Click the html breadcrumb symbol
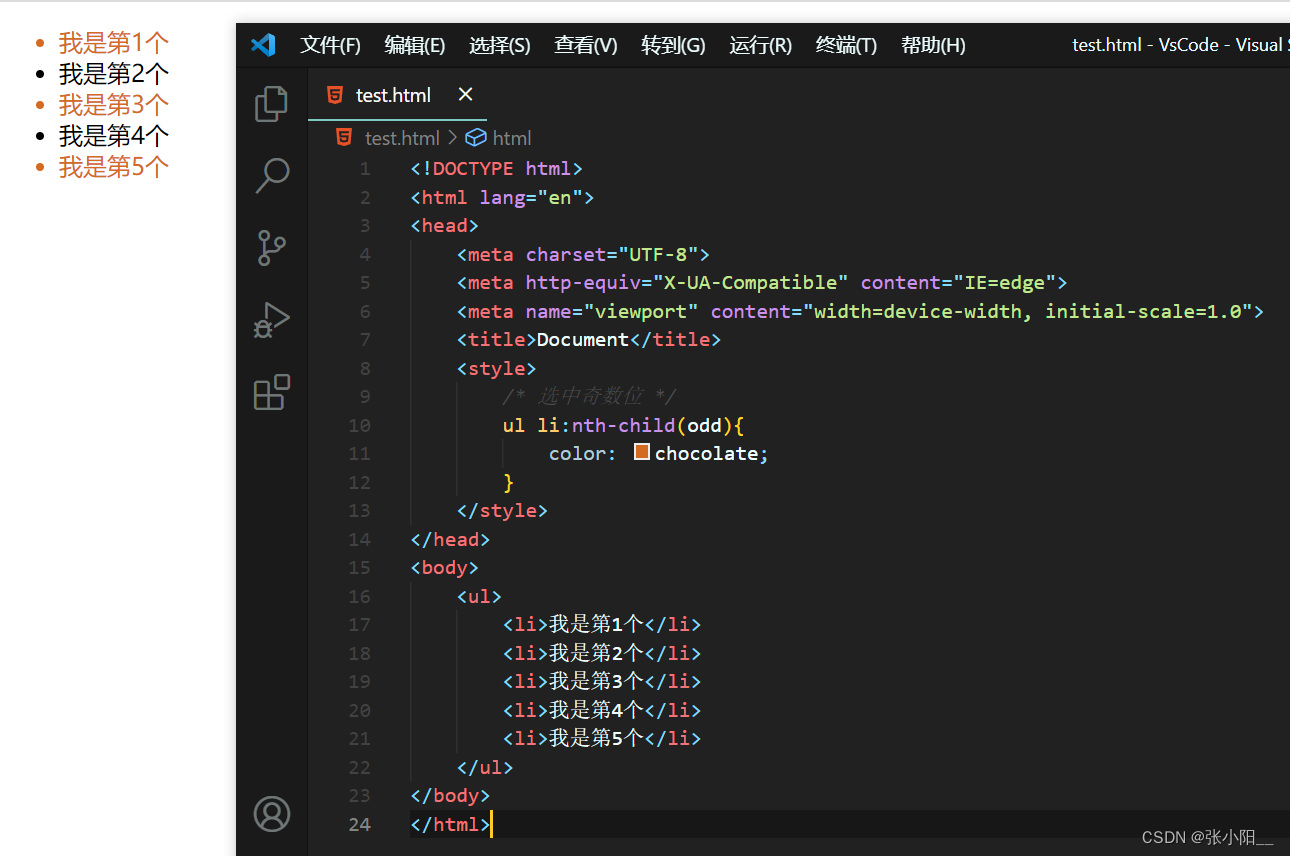The height and width of the screenshot is (856, 1290). [512, 138]
